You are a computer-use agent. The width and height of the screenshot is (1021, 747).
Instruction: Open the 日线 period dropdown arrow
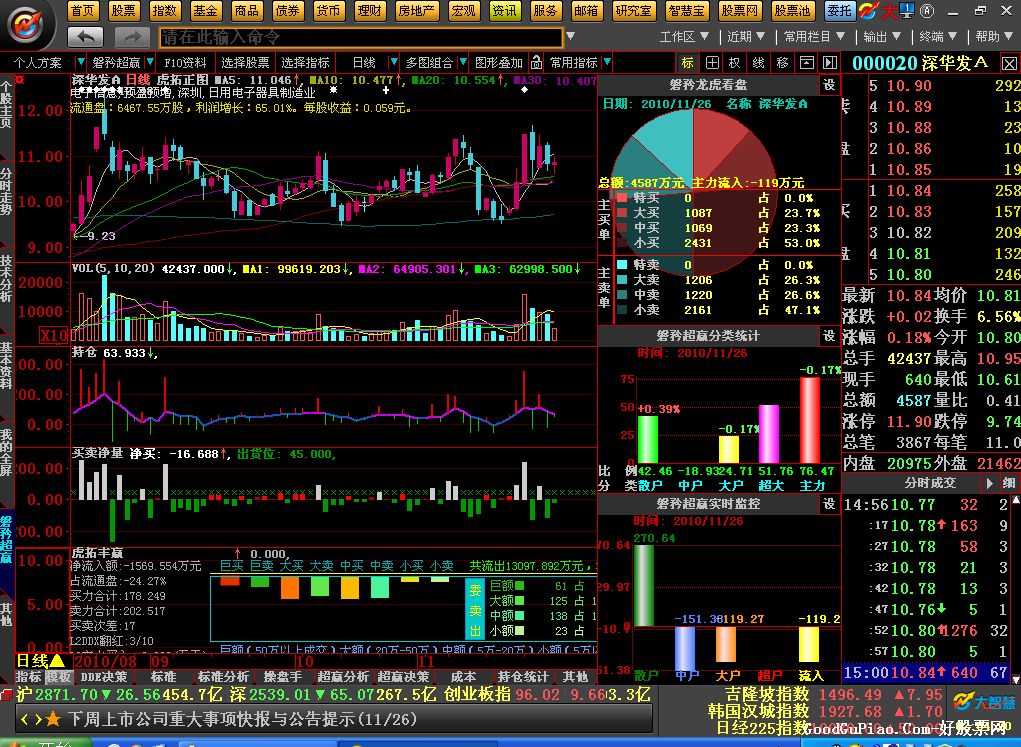pyautogui.click(x=393, y=63)
